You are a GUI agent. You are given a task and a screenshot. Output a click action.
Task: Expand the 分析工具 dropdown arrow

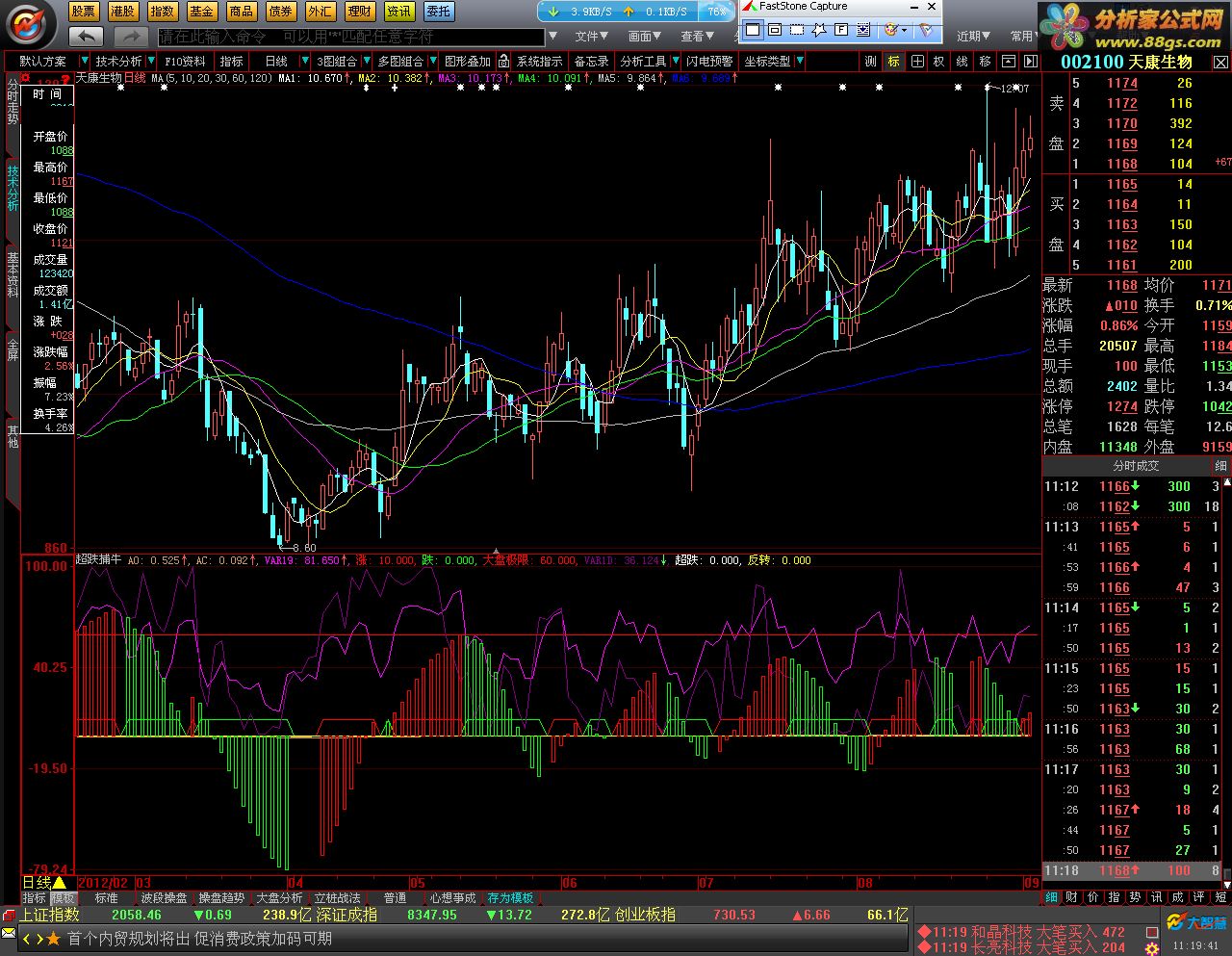pyautogui.click(x=676, y=61)
